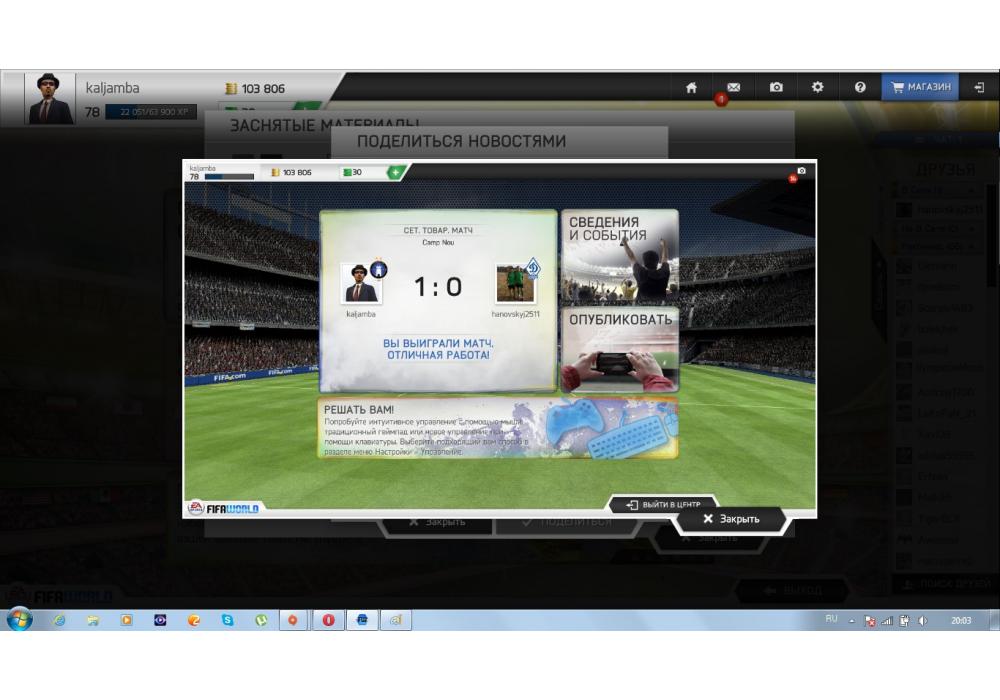Open uTorrent from taskbar
This screenshot has height=700, width=1000.
tap(261, 620)
